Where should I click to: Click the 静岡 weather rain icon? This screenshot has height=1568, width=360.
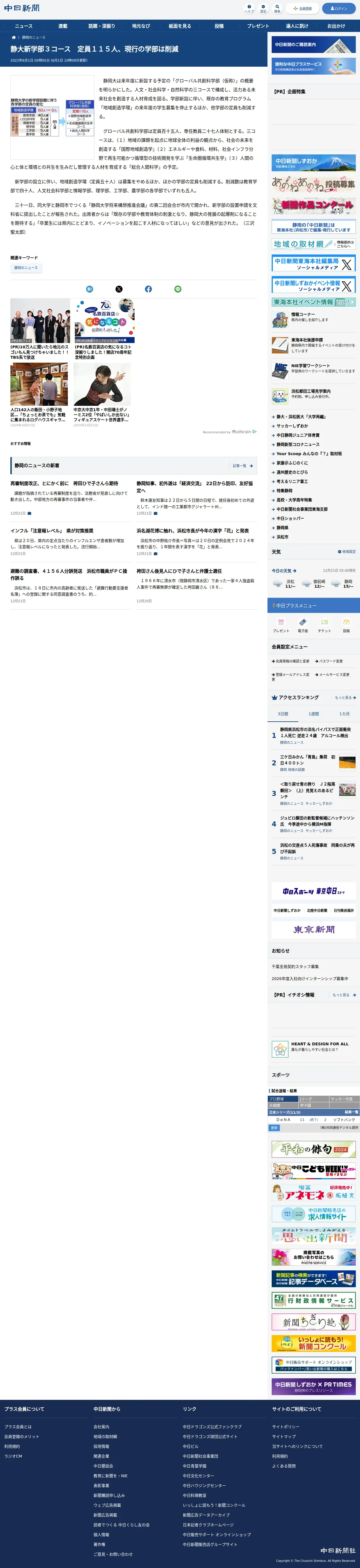(335, 583)
